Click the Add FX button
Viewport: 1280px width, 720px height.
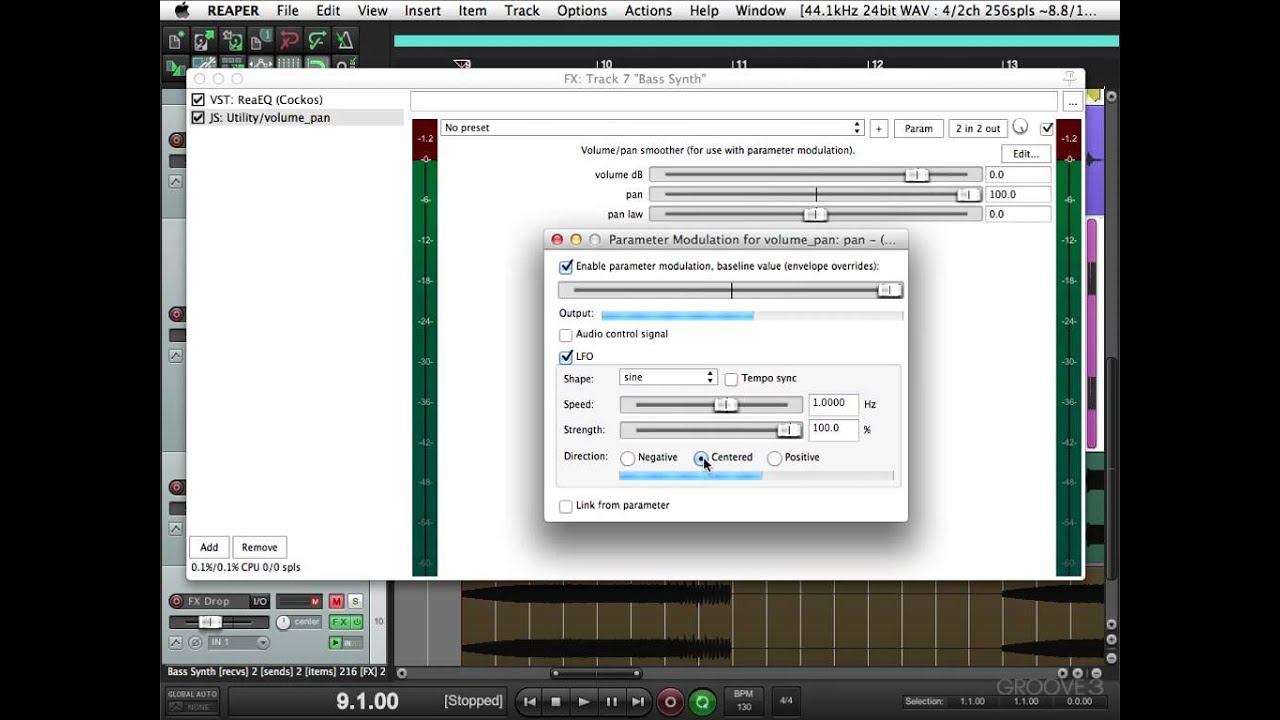[x=209, y=547]
